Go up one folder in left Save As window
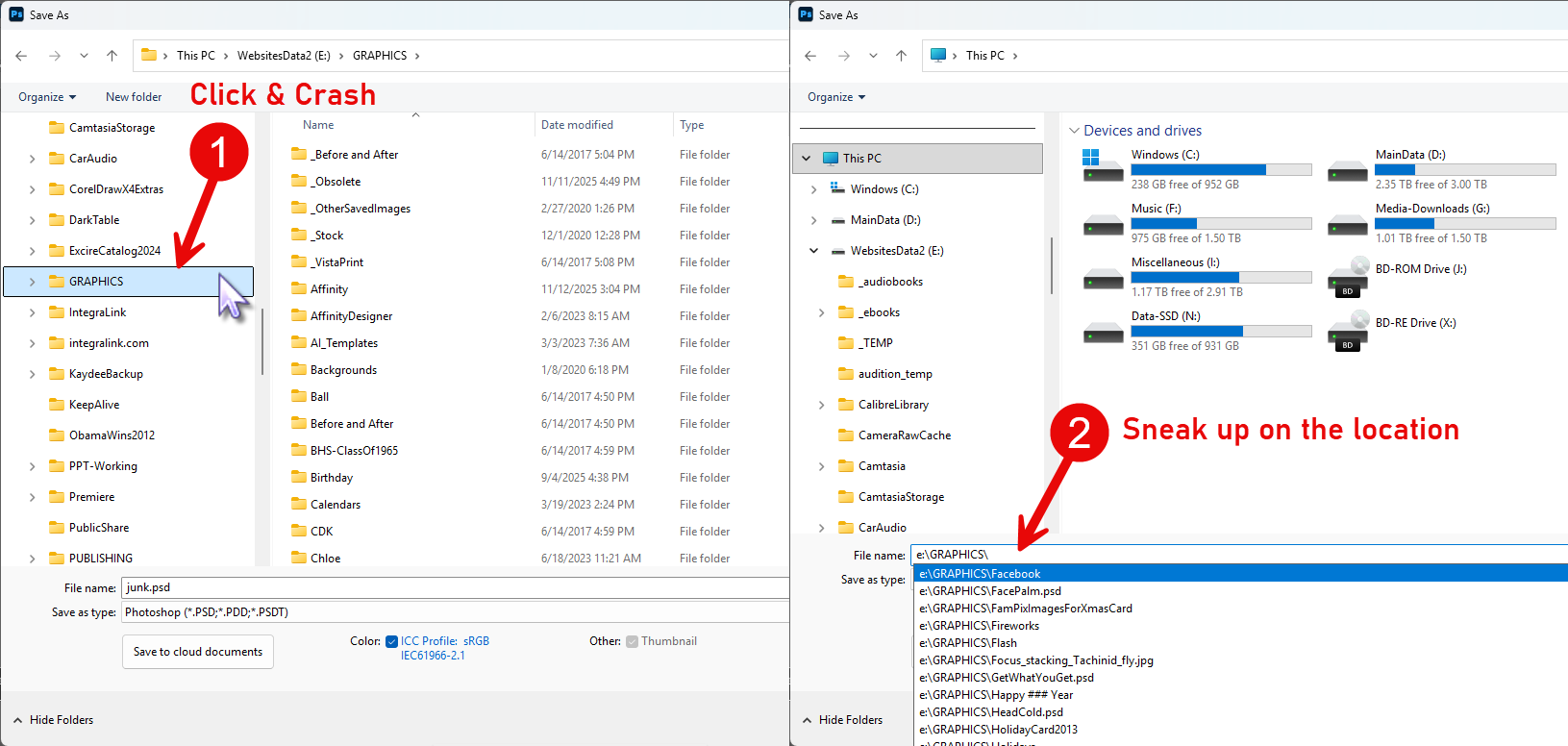 tap(112, 56)
